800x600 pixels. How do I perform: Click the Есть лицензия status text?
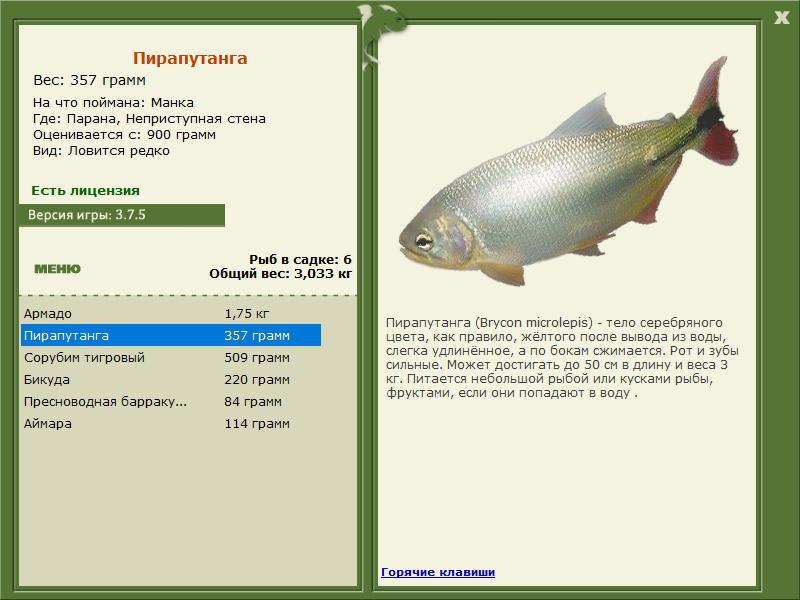85,190
